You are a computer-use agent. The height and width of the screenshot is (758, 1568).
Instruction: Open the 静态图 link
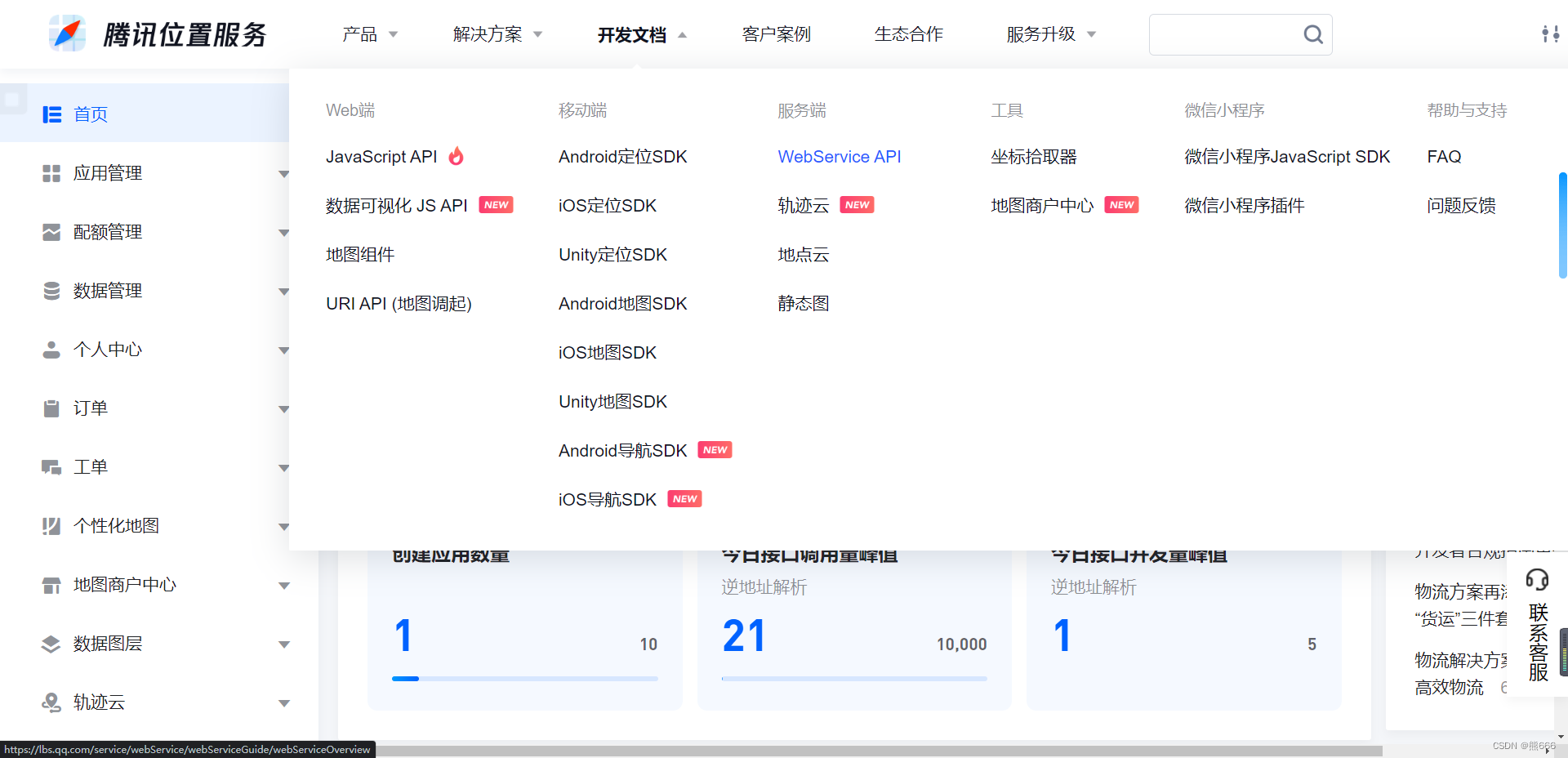tap(804, 304)
